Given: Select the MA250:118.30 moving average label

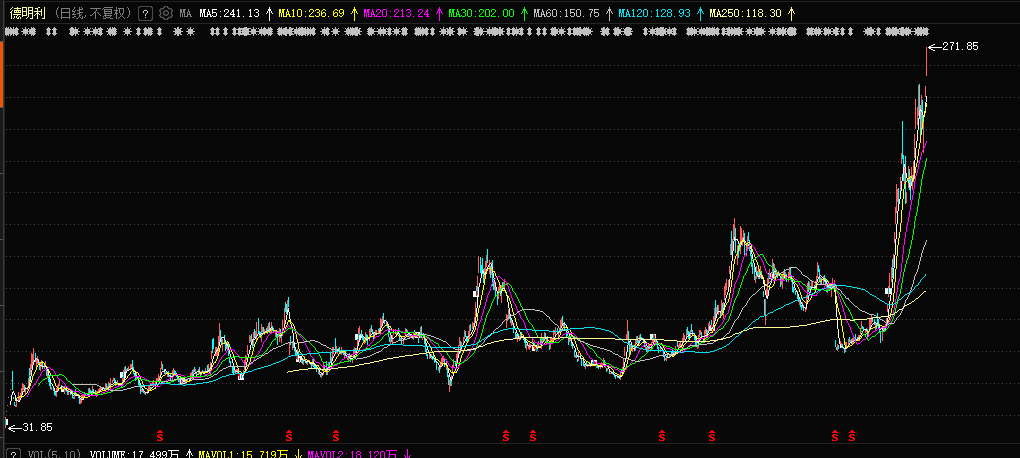Looking at the screenshot, I should coord(745,14).
